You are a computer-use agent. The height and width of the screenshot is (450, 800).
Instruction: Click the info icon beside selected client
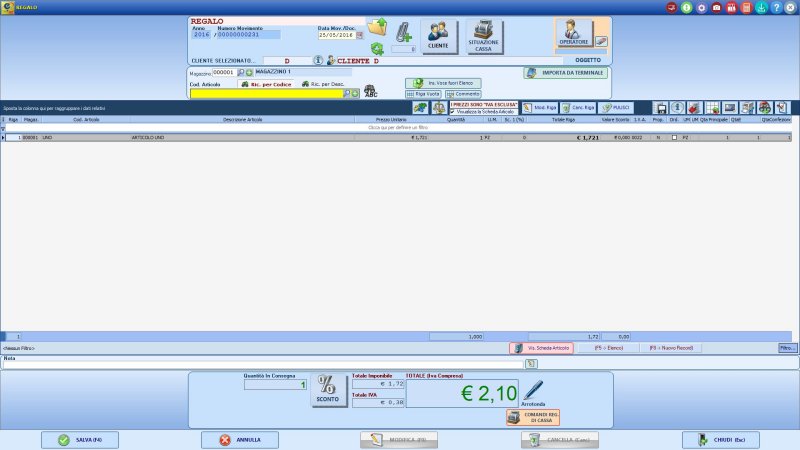(x=317, y=60)
